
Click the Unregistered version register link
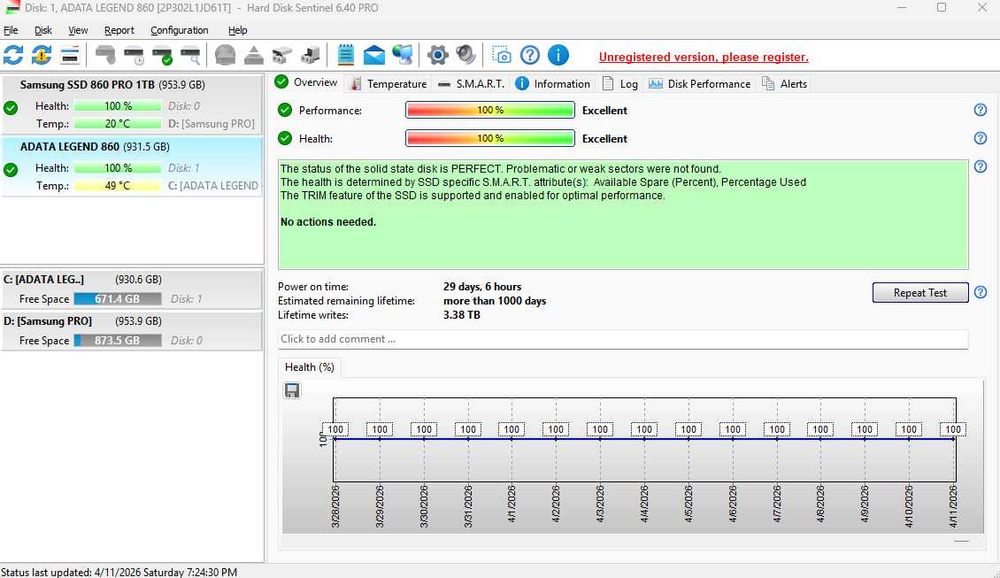pos(703,57)
